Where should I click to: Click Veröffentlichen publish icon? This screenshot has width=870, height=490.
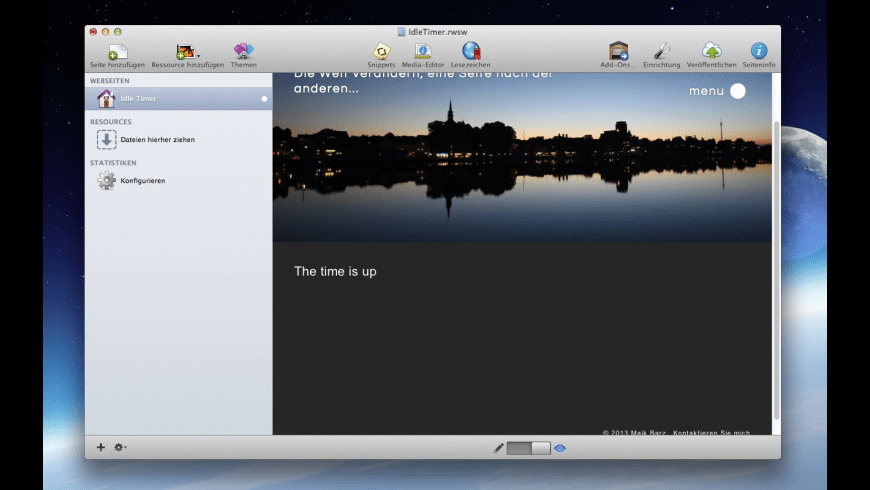(711, 51)
